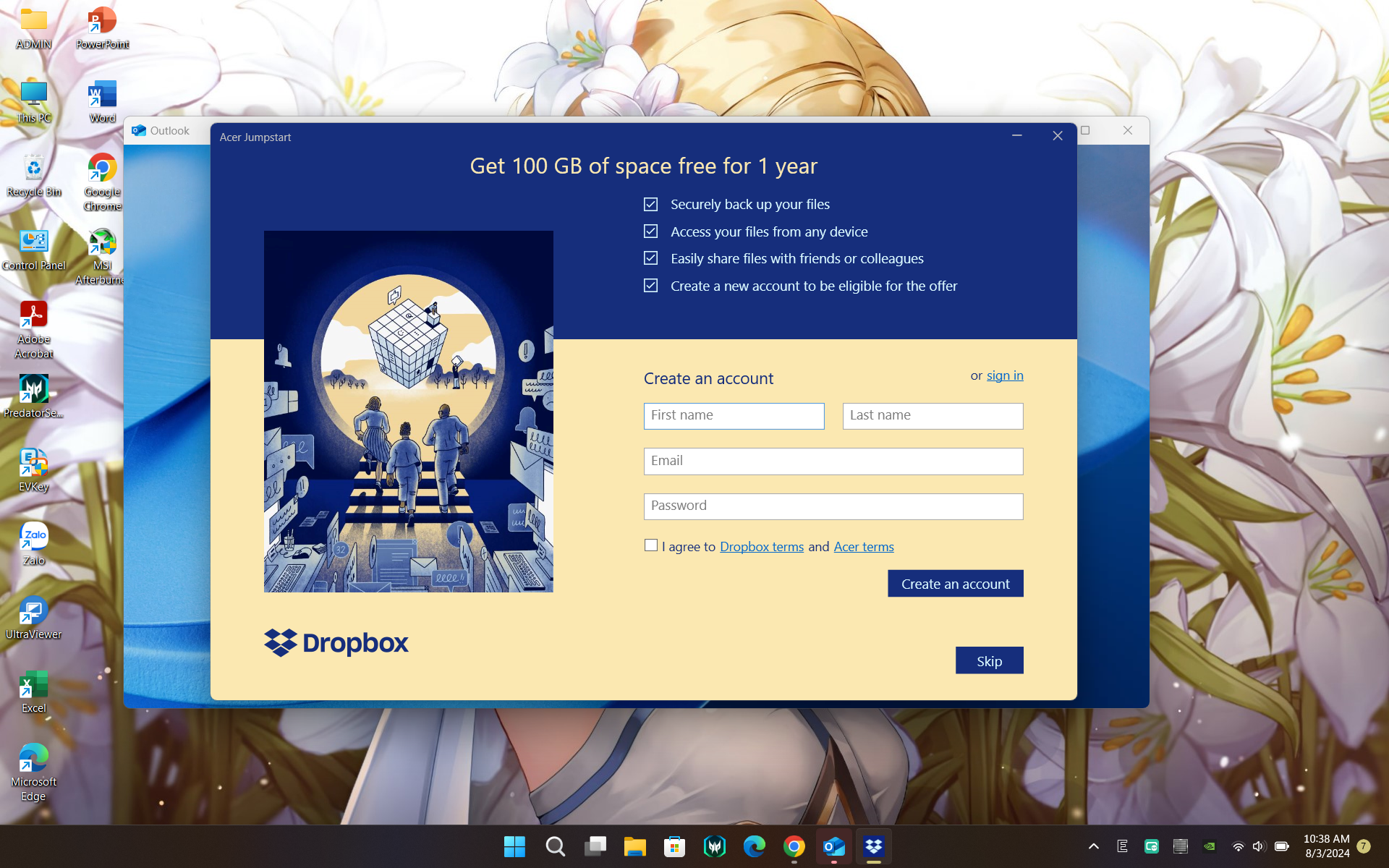This screenshot has height=868, width=1389.
Task: Toggle 'Securely back up your files' checkbox
Action: click(651, 205)
